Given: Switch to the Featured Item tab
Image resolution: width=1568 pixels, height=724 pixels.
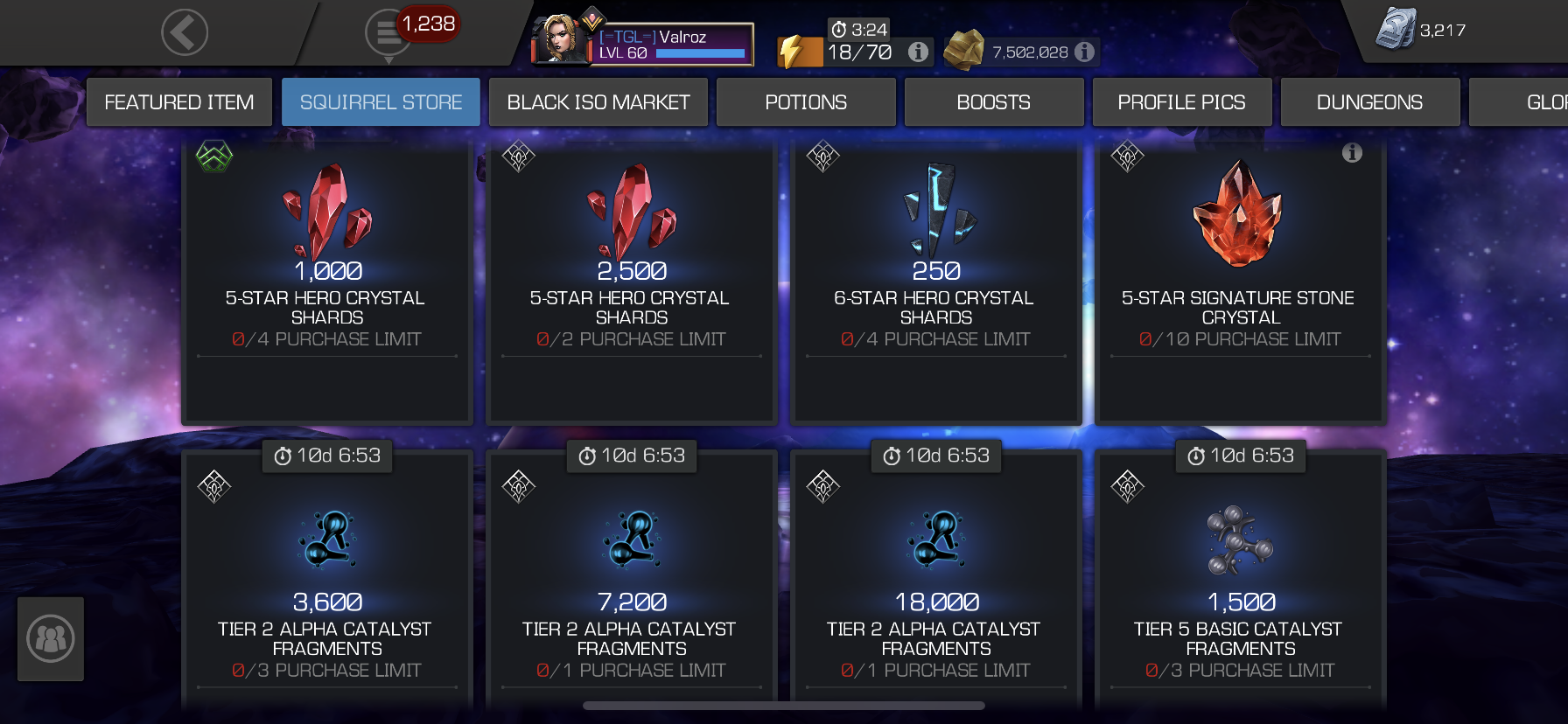Looking at the screenshot, I should (x=179, y=102).
